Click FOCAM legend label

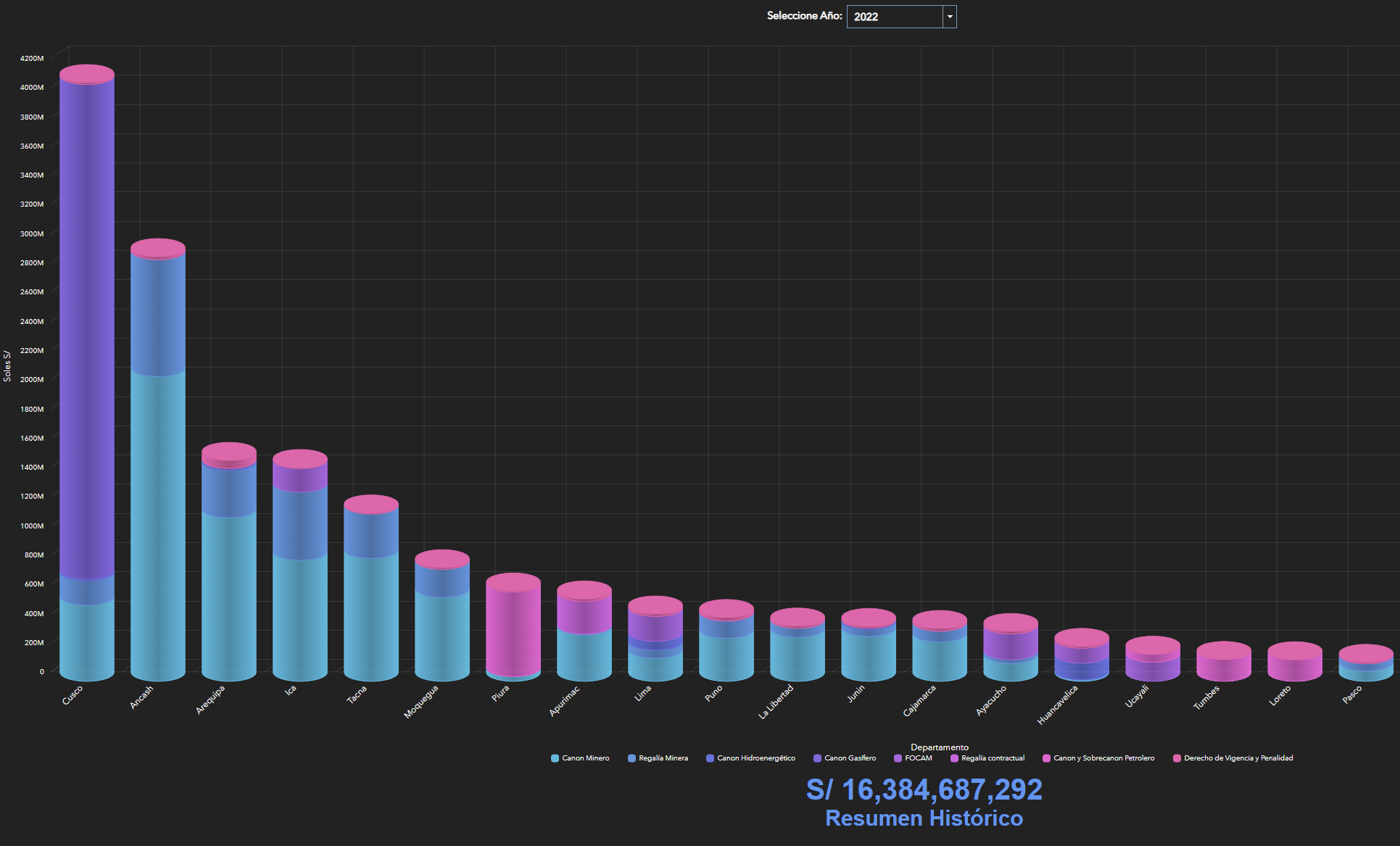[919, 758]
